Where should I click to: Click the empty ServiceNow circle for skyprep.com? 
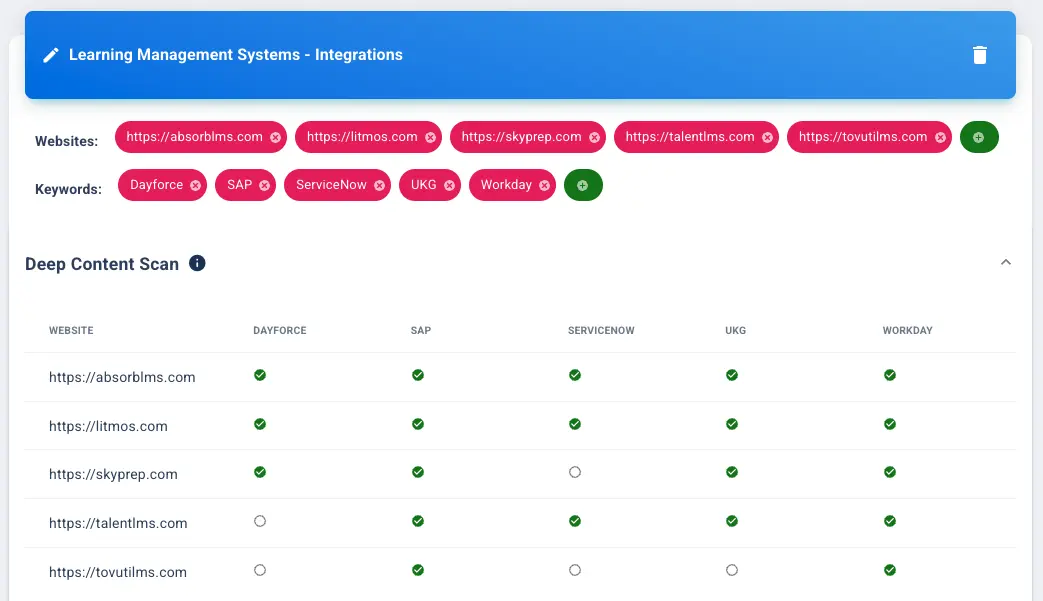[x=575, y=472]
